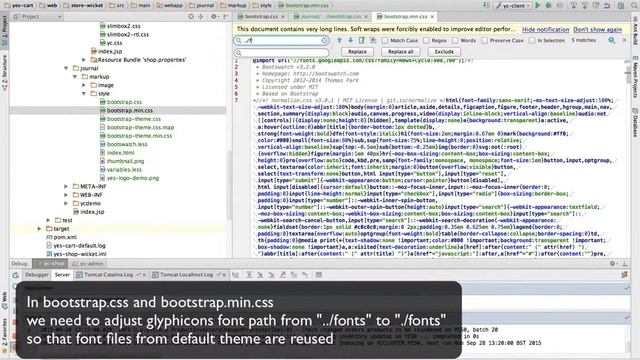Select yes-logo-demo.png in the project tree
The image size is (640, 360).
click(x=133, y=178)
